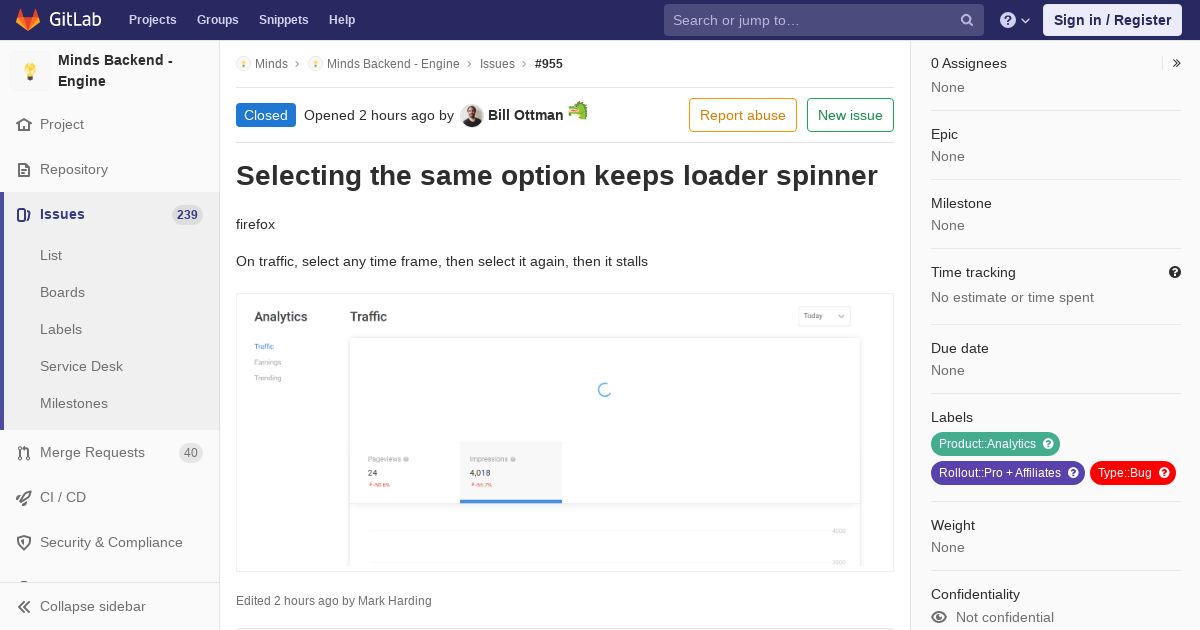
Task: Click the issue title heading text
Action: (557, 176)
